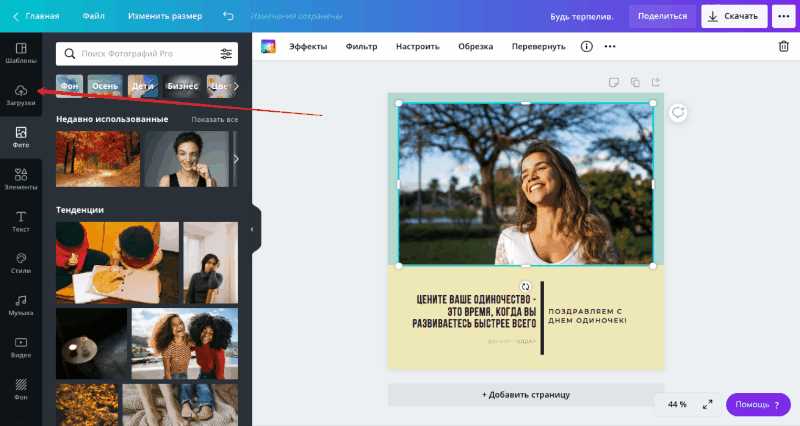Select the Элементы elements sidebar icon
800x426 pixels.
[21, 179]
